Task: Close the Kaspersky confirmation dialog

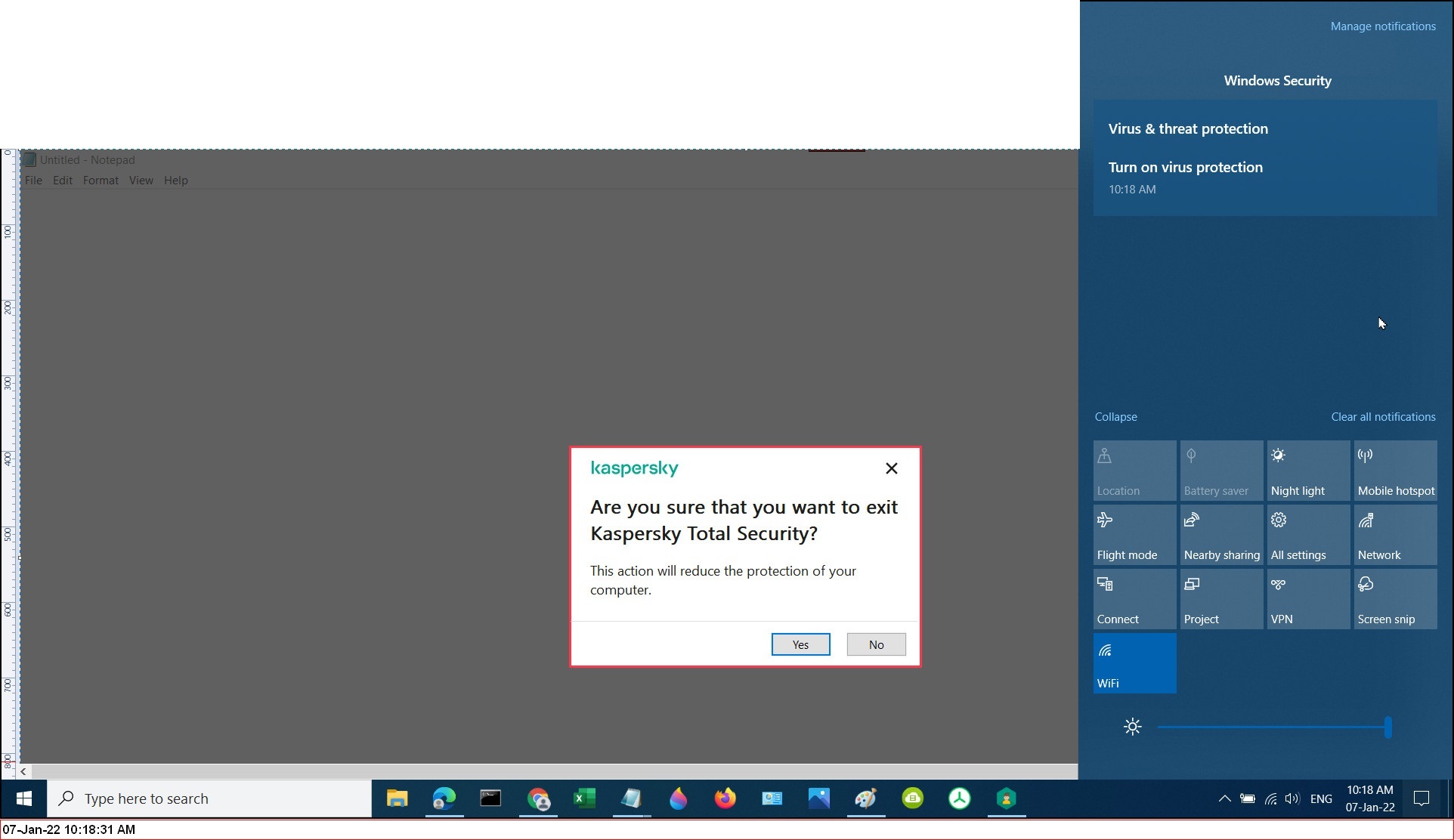Action: click(892, 468)
